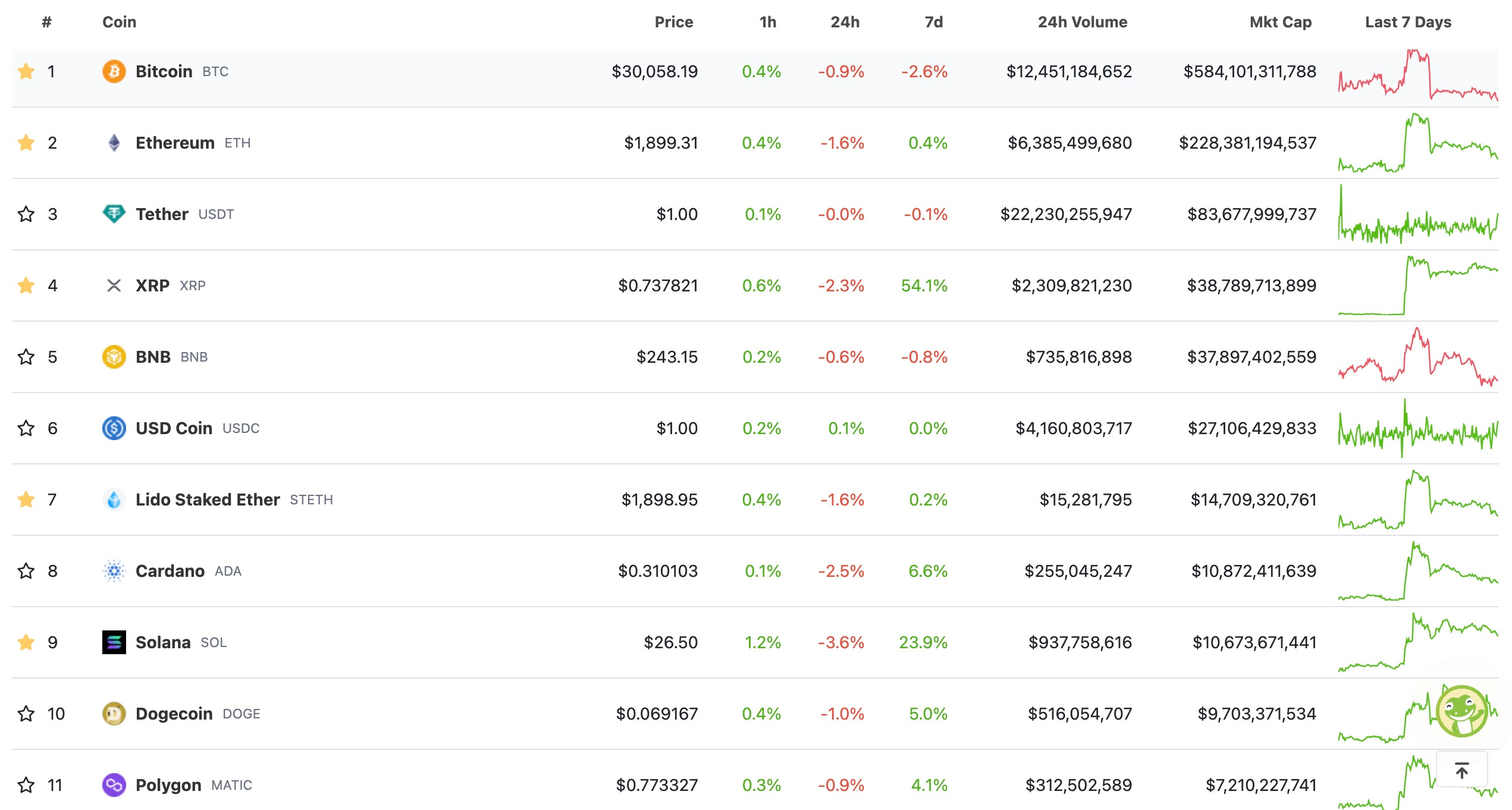Open XRP's 7-day sparkline chart
1512x810 pixels.
pos(1418,285)
